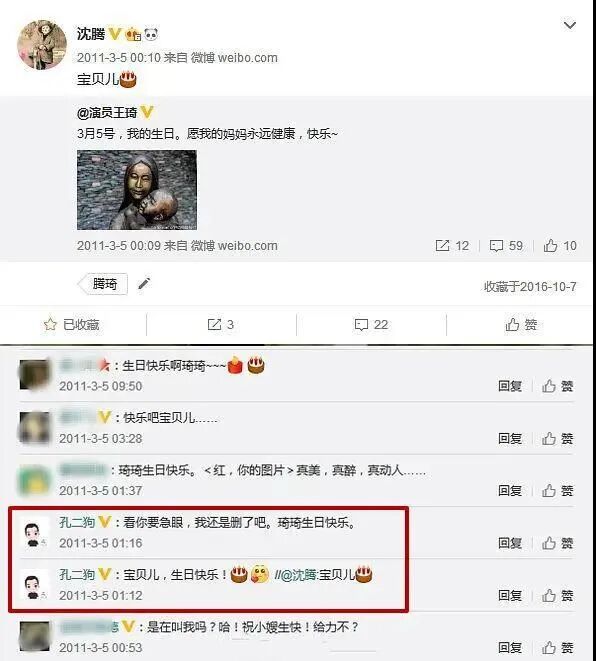596x661 pixels.
Task: Open 孔二狗 profile from 01:16 comment
Action: [x=77, y=523]
